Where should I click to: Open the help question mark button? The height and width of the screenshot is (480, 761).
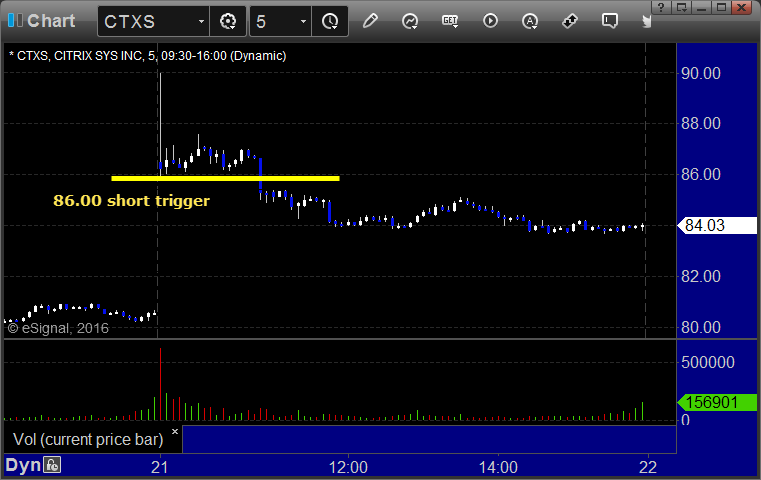point(661,7)
